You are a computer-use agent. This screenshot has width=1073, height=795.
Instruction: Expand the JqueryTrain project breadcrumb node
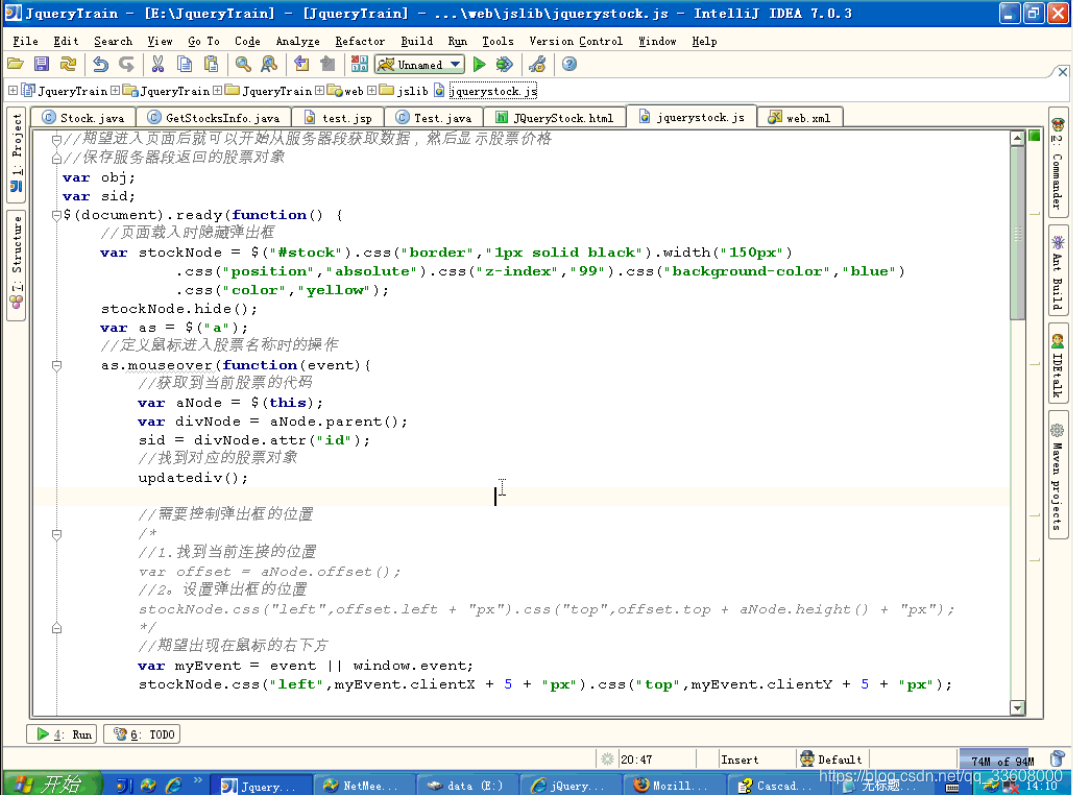13,90
